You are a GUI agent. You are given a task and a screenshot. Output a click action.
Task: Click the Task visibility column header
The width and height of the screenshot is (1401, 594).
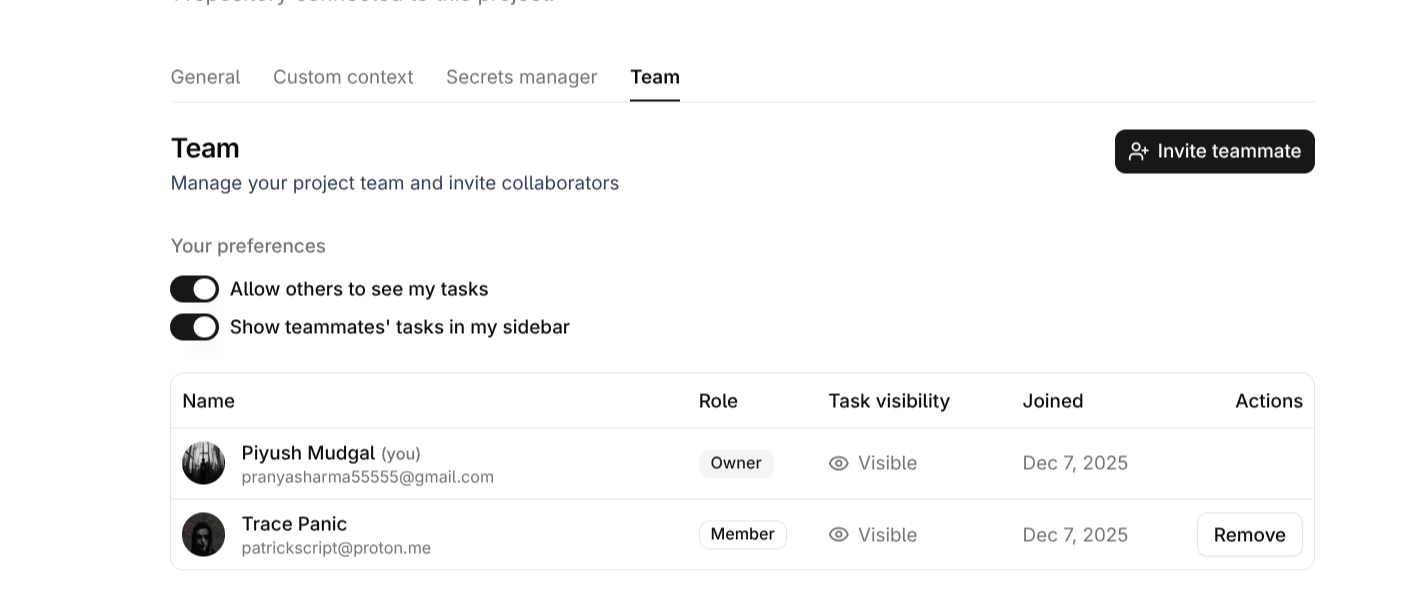(889, 401)
